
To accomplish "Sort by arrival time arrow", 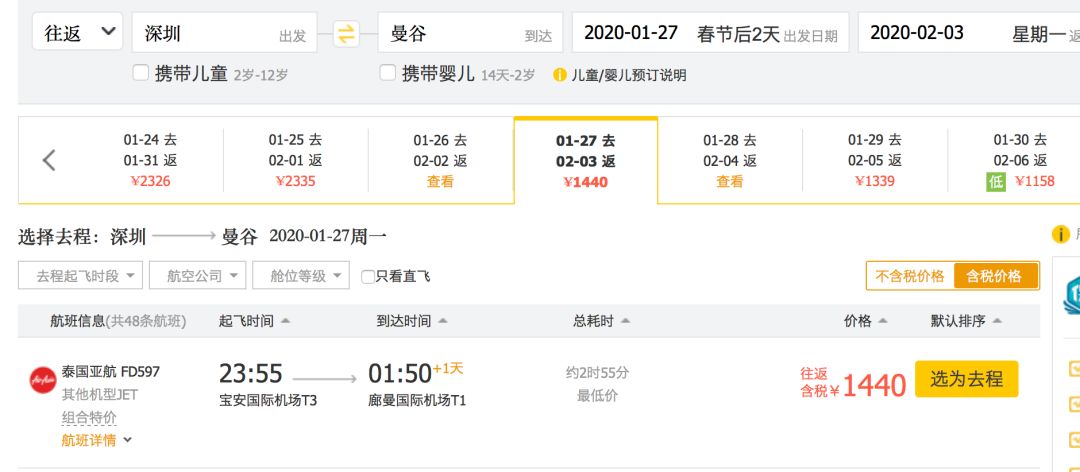I will coord(443,321).
